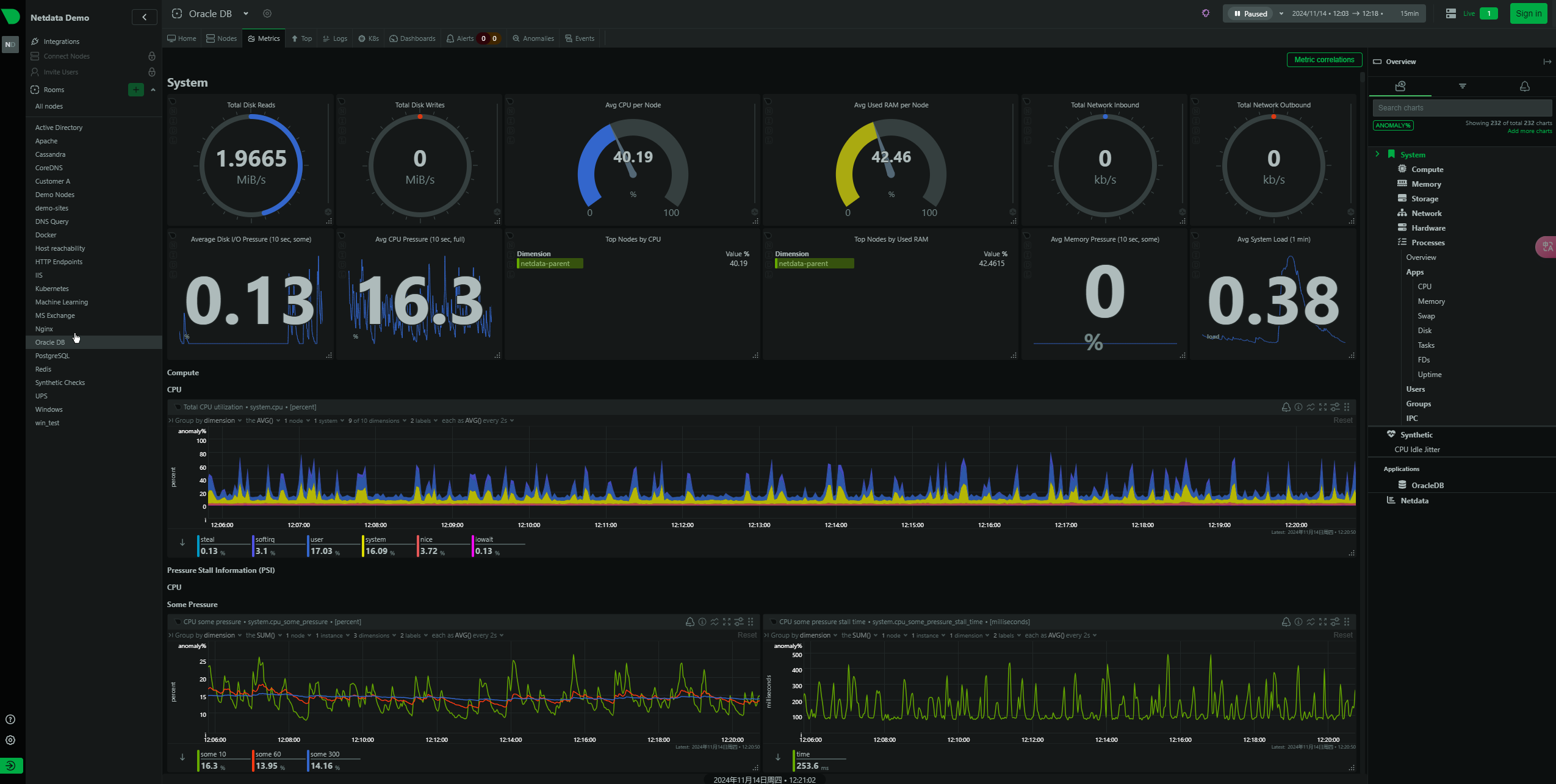Click the insights lightbulb icon in header

tap(1205, 13)
